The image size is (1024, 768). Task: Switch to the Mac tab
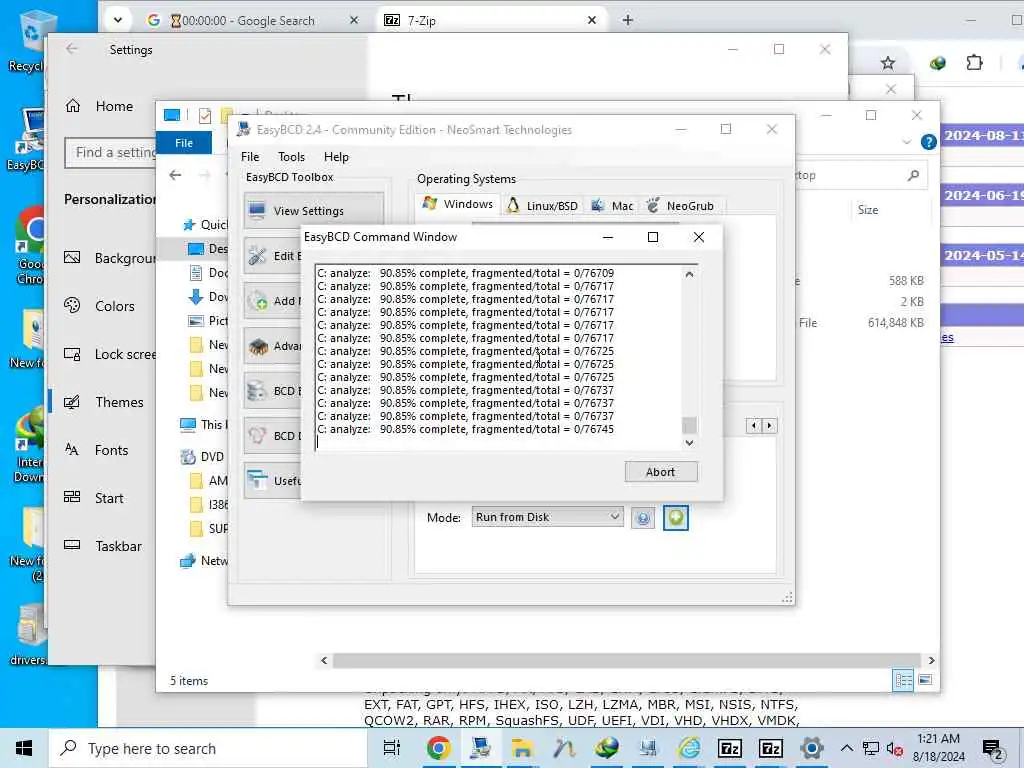tap(612, 206)
